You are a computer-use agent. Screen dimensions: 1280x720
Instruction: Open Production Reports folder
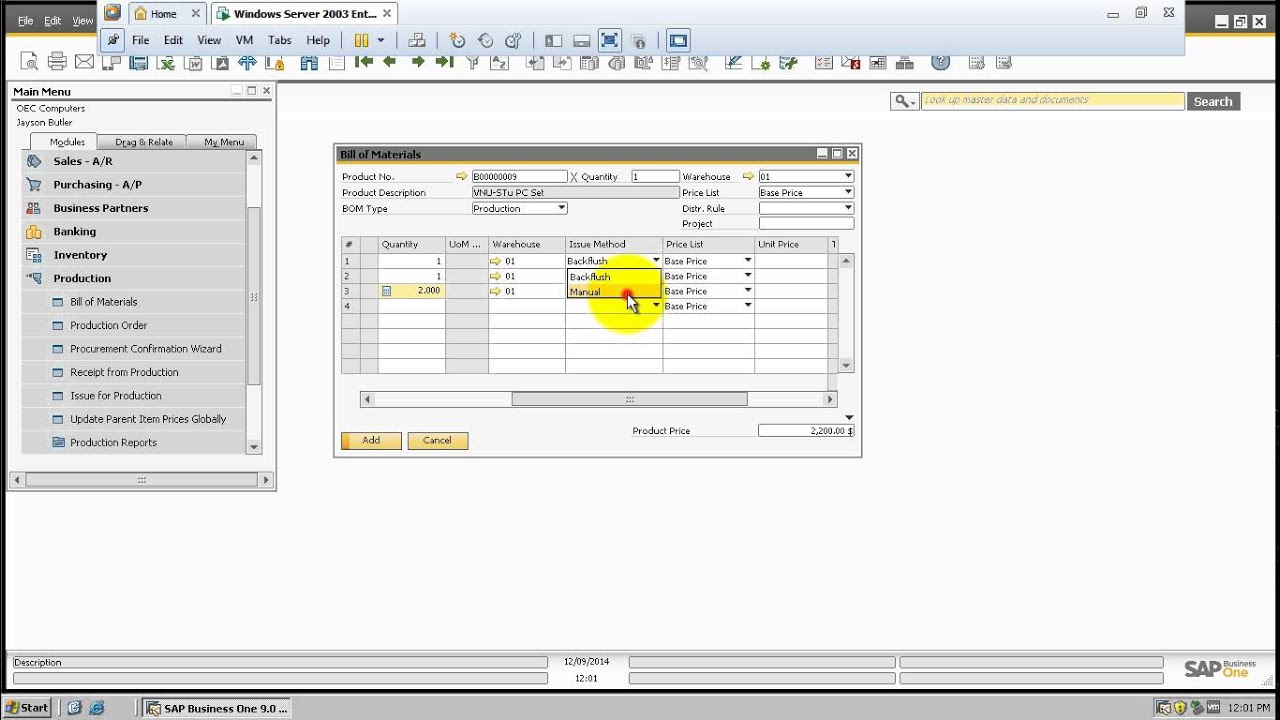click(113, 442)
